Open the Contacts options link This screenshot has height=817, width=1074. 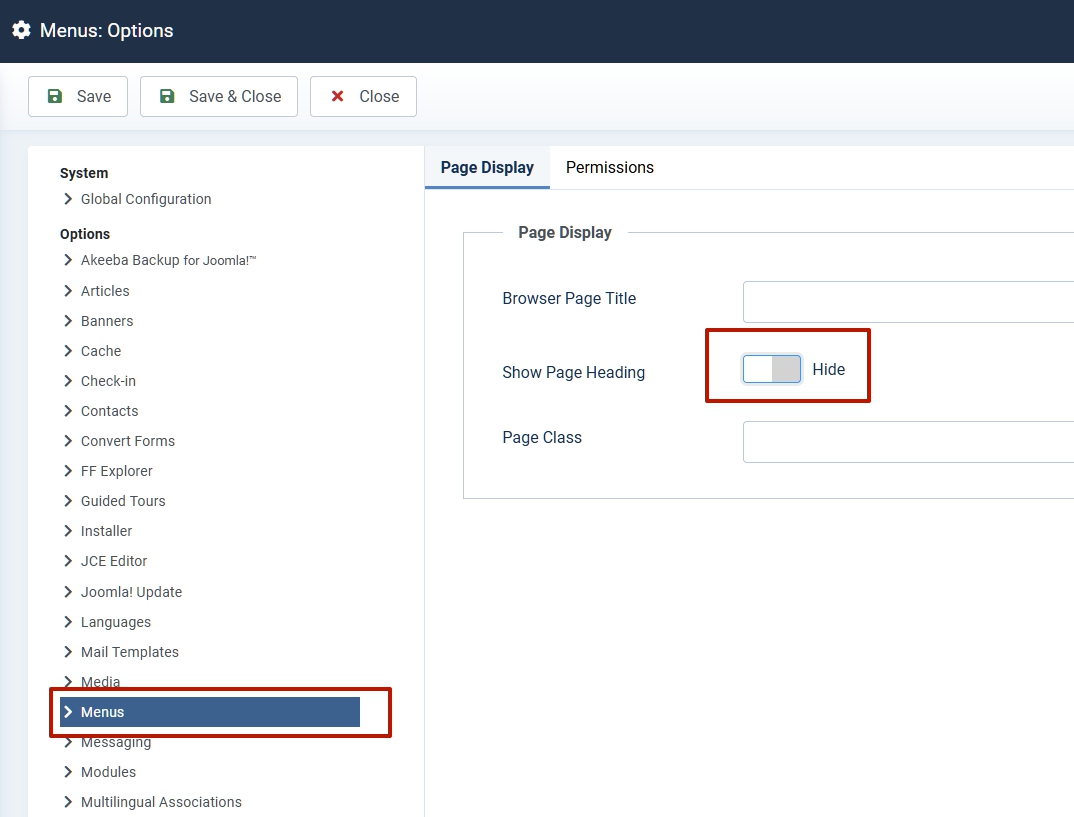(x=109, y=411)
